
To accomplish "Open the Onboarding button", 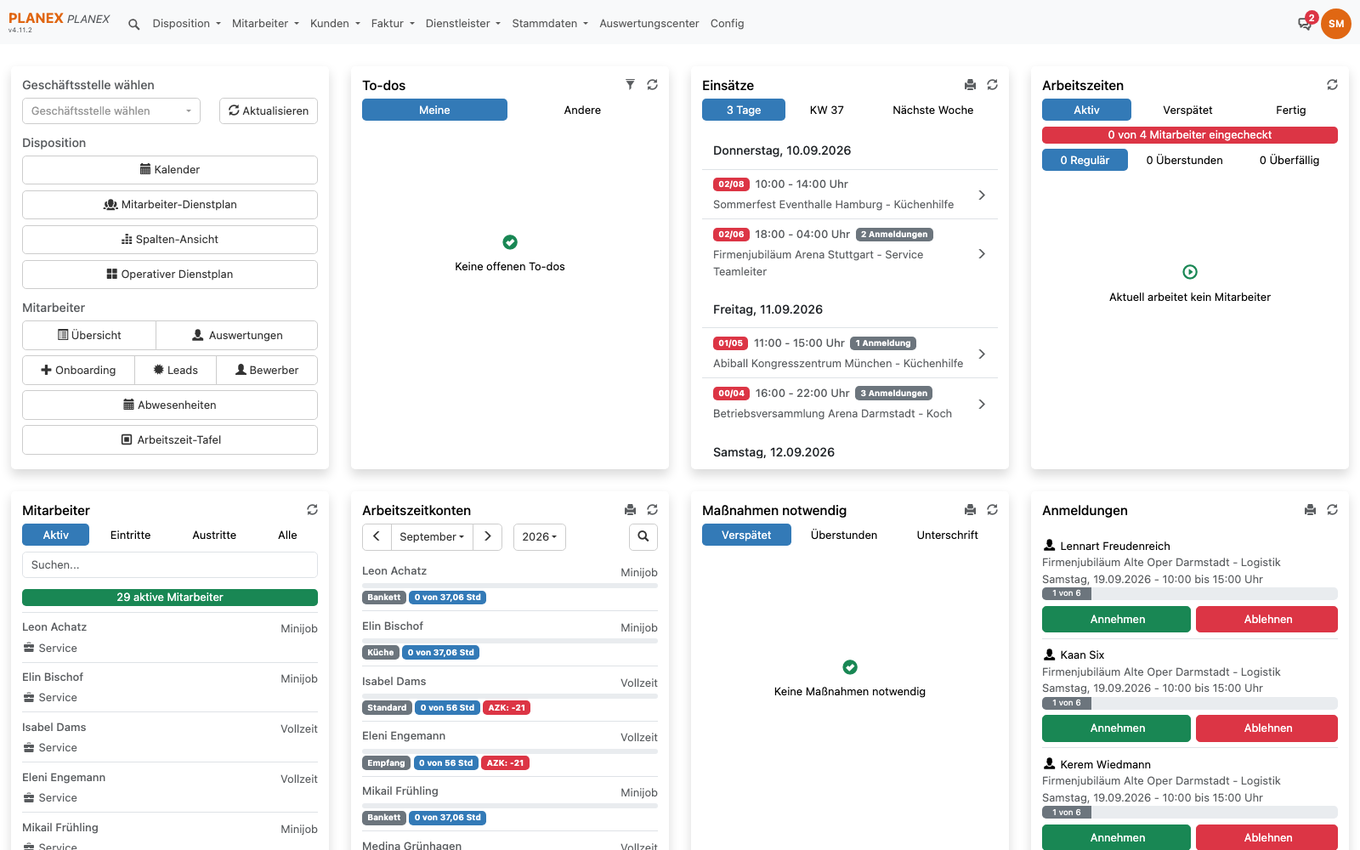I will coord(78,370).
